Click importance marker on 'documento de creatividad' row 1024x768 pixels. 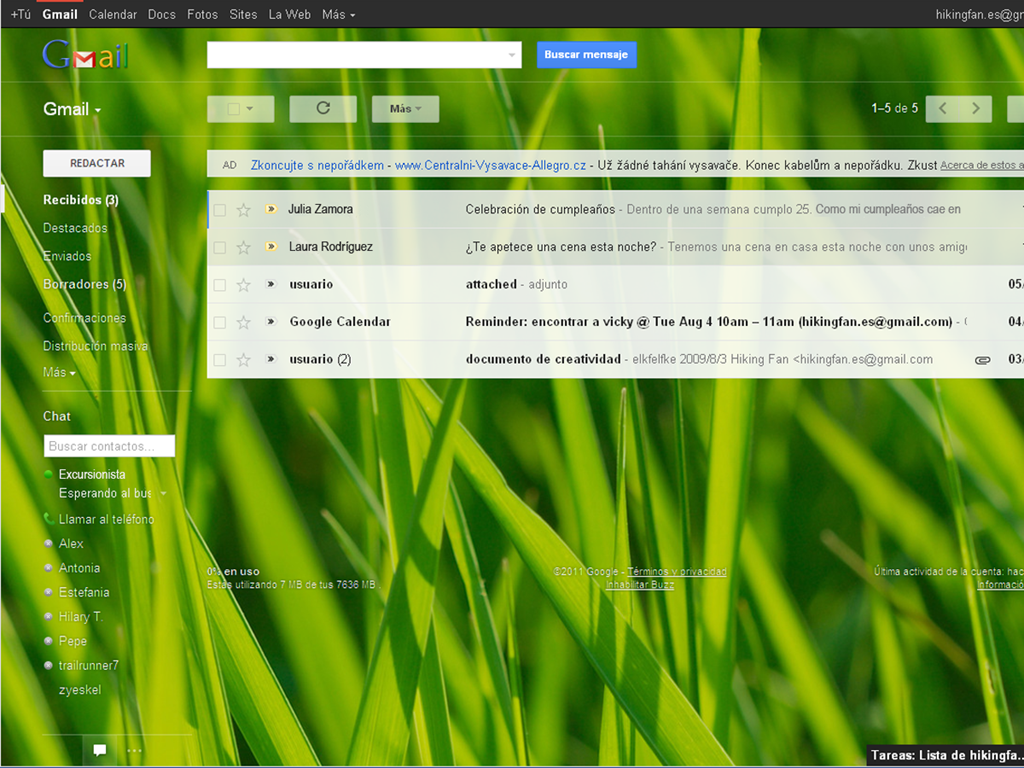pos(271,359)
